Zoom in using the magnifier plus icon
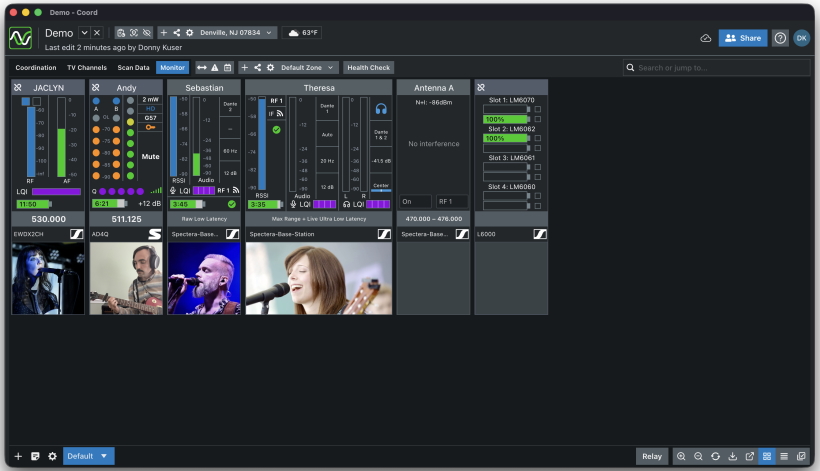Image resolution: width=820 pixels, height=471 pixels. (x=681, y=456)
